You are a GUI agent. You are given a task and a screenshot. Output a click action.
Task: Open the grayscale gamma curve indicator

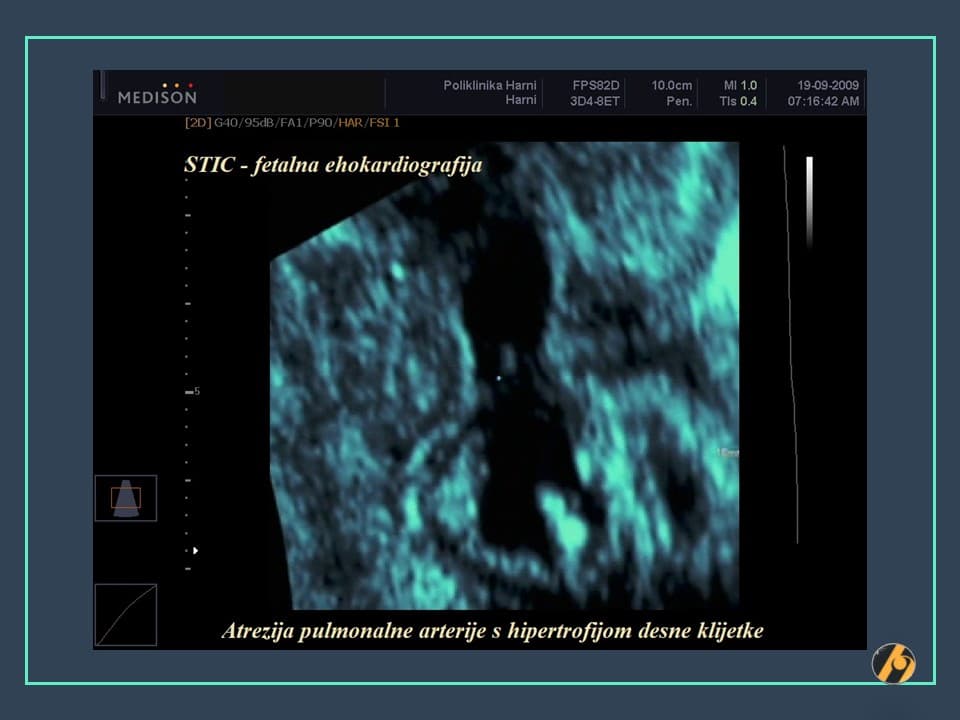[126, 614]
